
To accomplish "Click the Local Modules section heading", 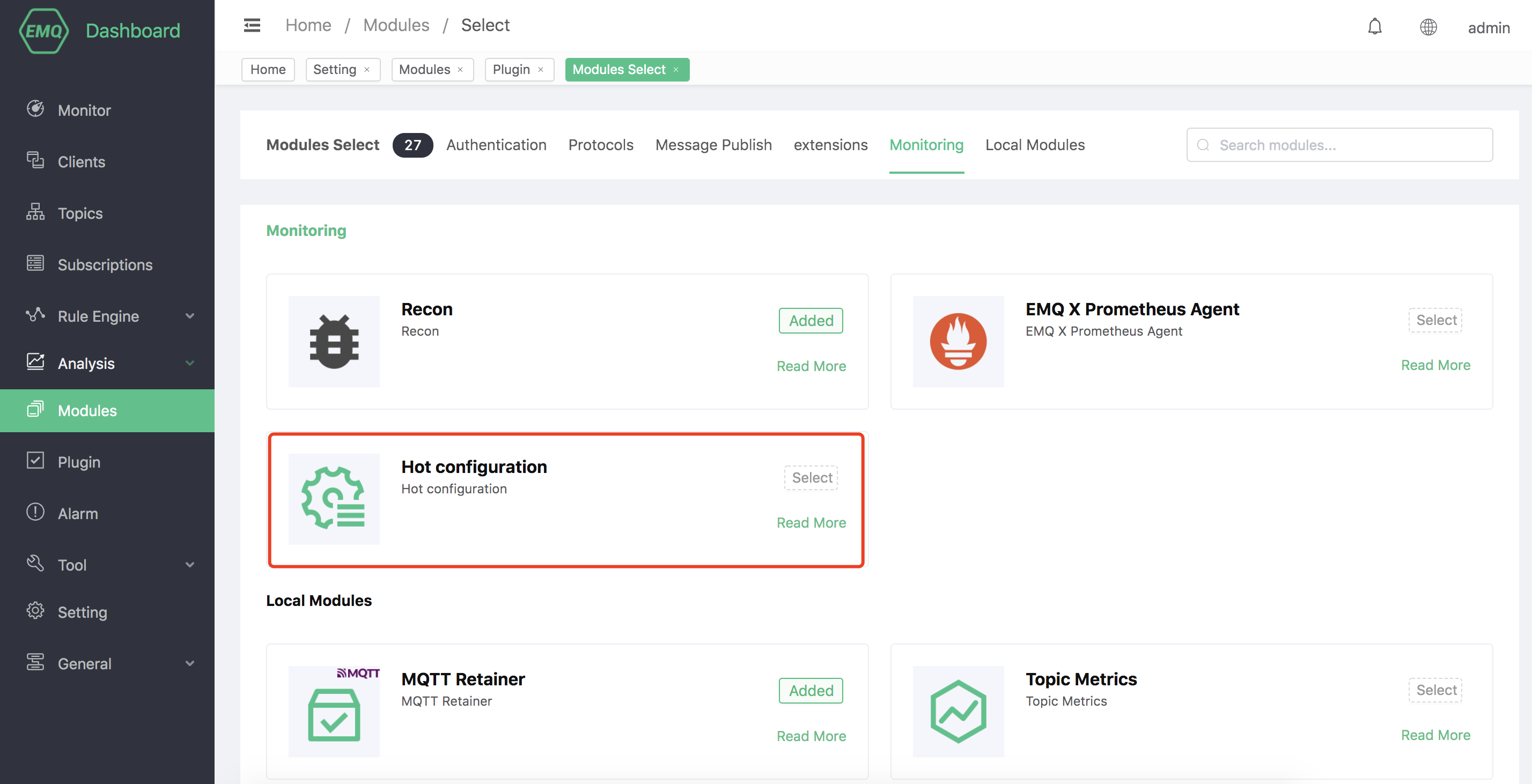I will [319, 600].
